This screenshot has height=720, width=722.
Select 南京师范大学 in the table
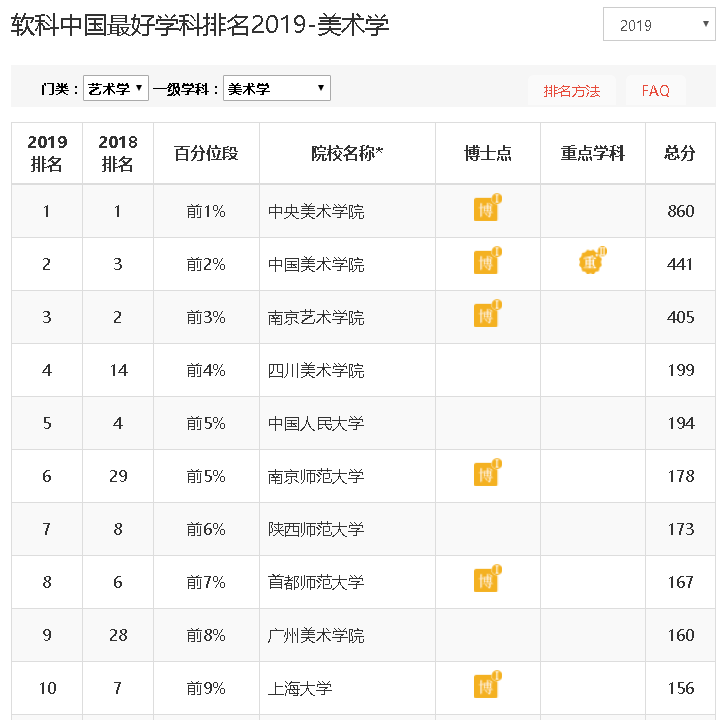316,476
